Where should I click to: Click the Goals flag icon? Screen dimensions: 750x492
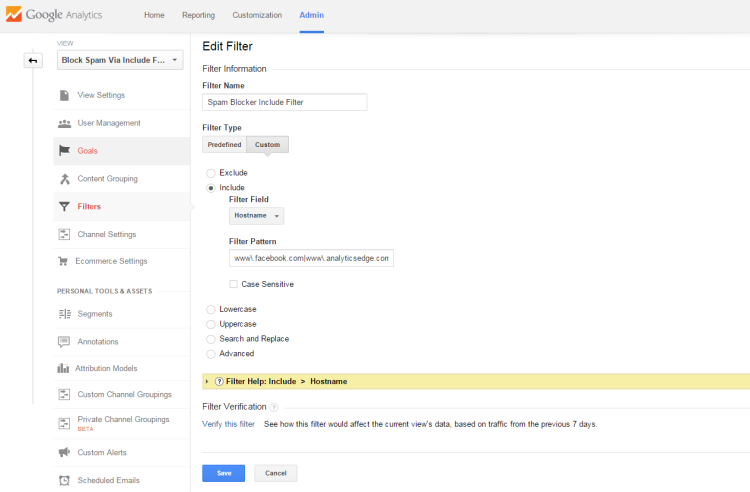click(64, 151)
